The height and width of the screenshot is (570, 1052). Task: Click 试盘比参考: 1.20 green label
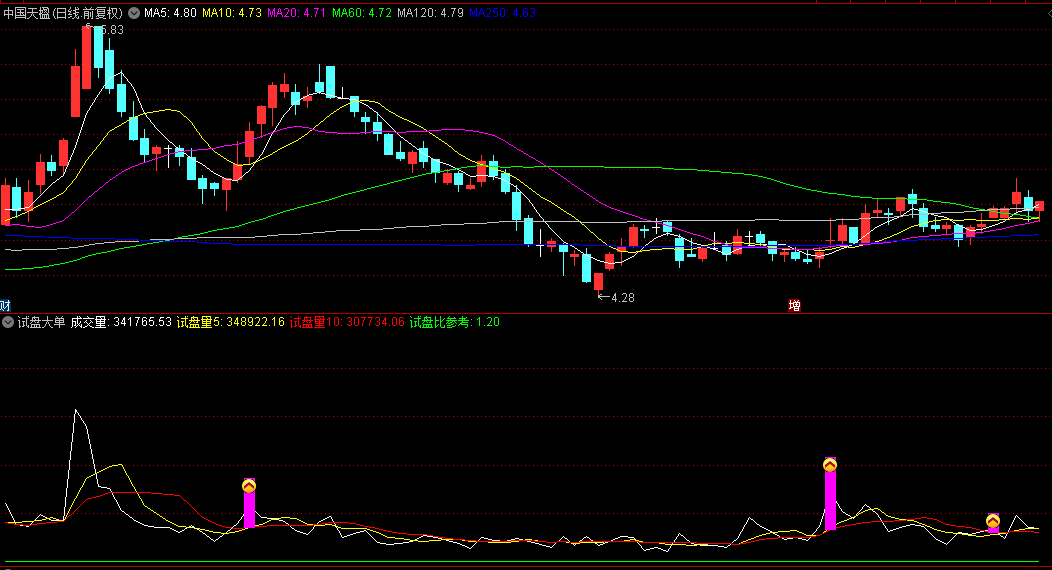(455, 323)
